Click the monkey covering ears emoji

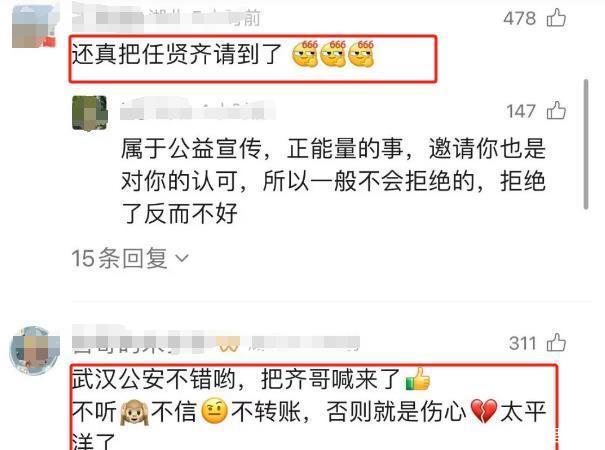click(x=134, y=412)
